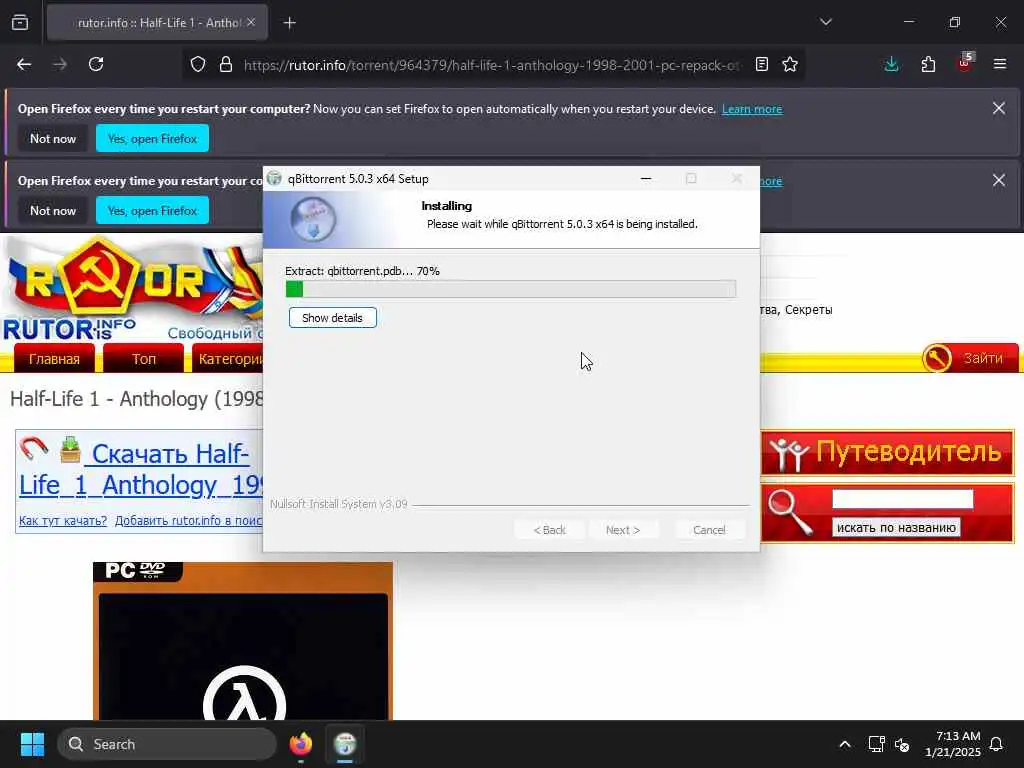This screenshot has width=1024, height=768.
Task: Click Yes, open Firefox in second notification
Action: (x=152, y=210)
